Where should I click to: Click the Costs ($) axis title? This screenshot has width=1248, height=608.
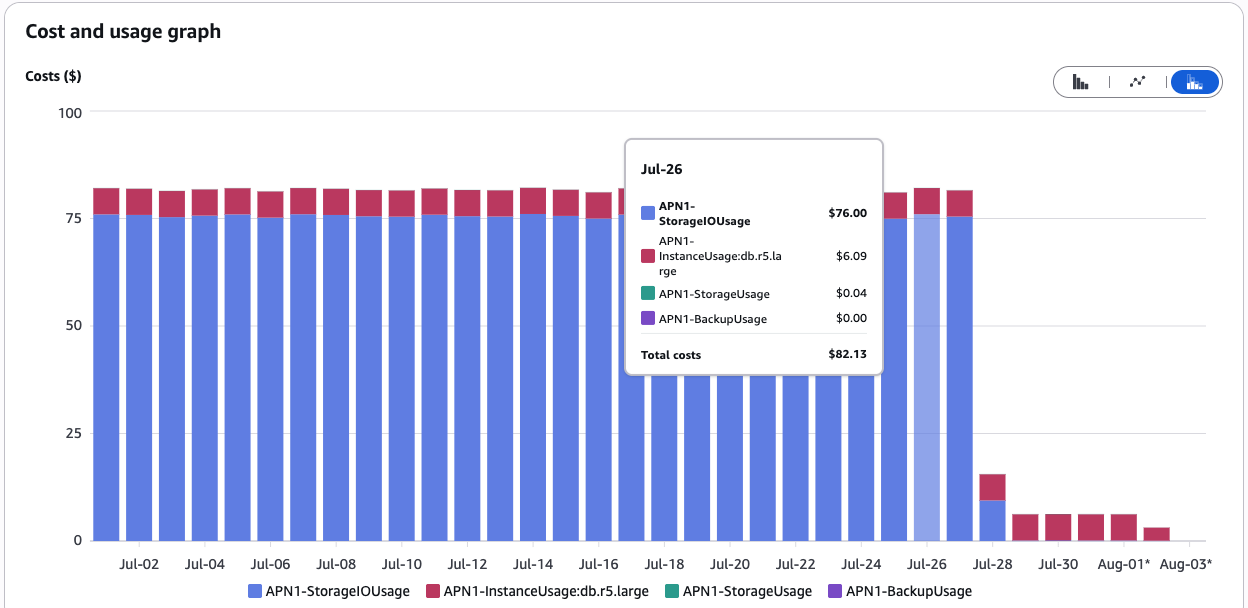[x=53, y=76]
